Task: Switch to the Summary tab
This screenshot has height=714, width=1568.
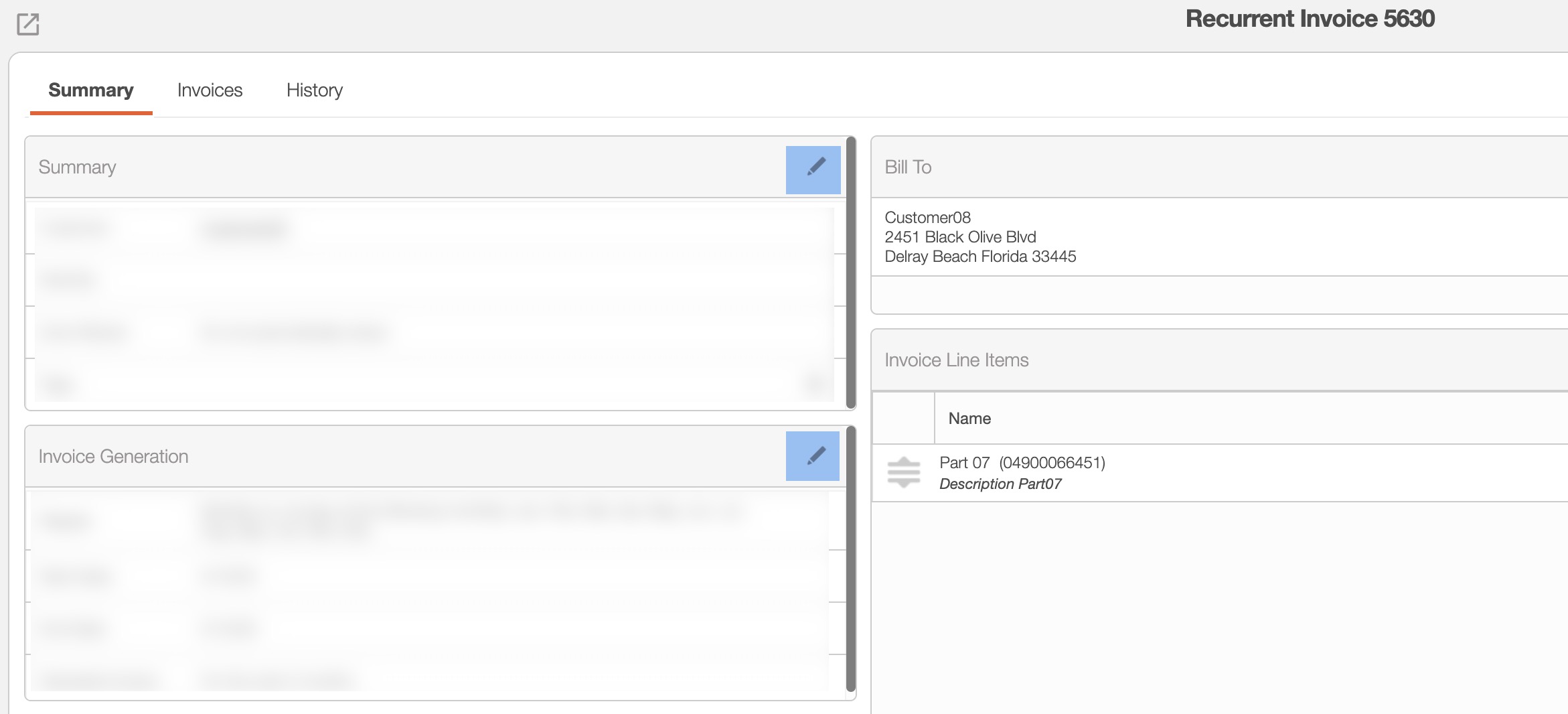Action: (x=91, y=90)
